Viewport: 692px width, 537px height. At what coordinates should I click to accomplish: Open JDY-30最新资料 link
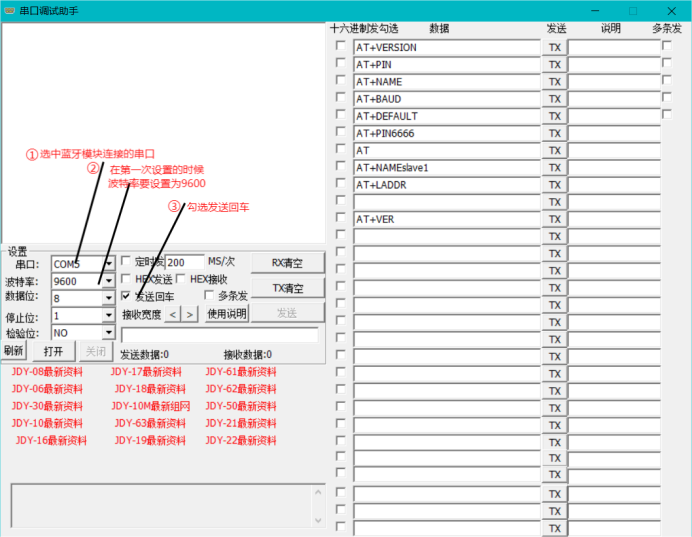[x=47, y=406]
